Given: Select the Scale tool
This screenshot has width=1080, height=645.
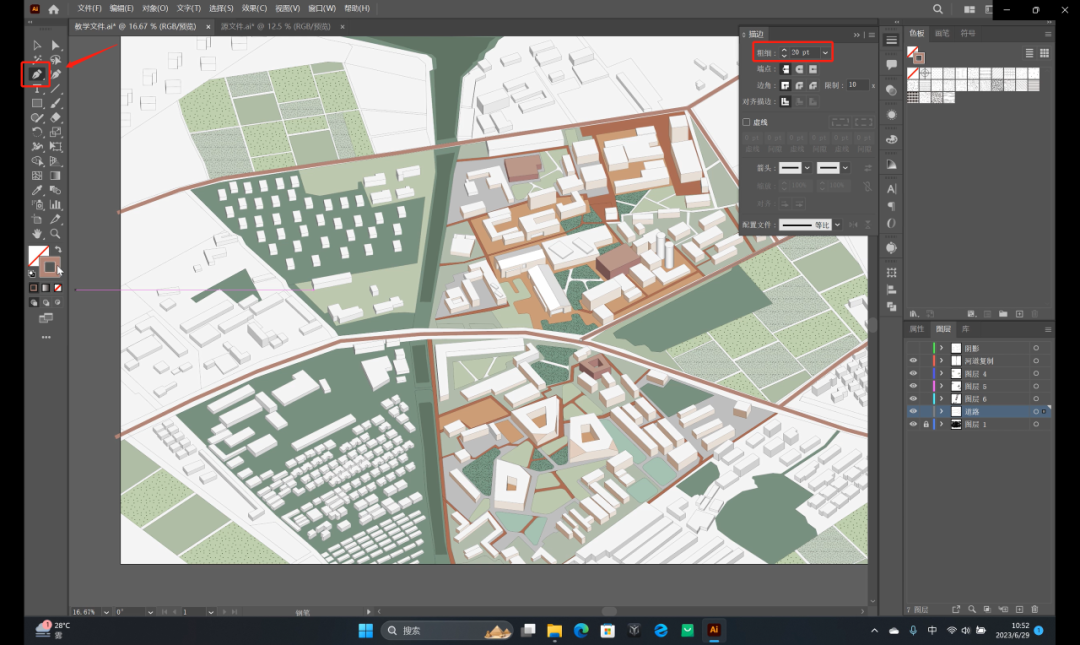Looking at the screenshot, I should [x=55, y=132].
